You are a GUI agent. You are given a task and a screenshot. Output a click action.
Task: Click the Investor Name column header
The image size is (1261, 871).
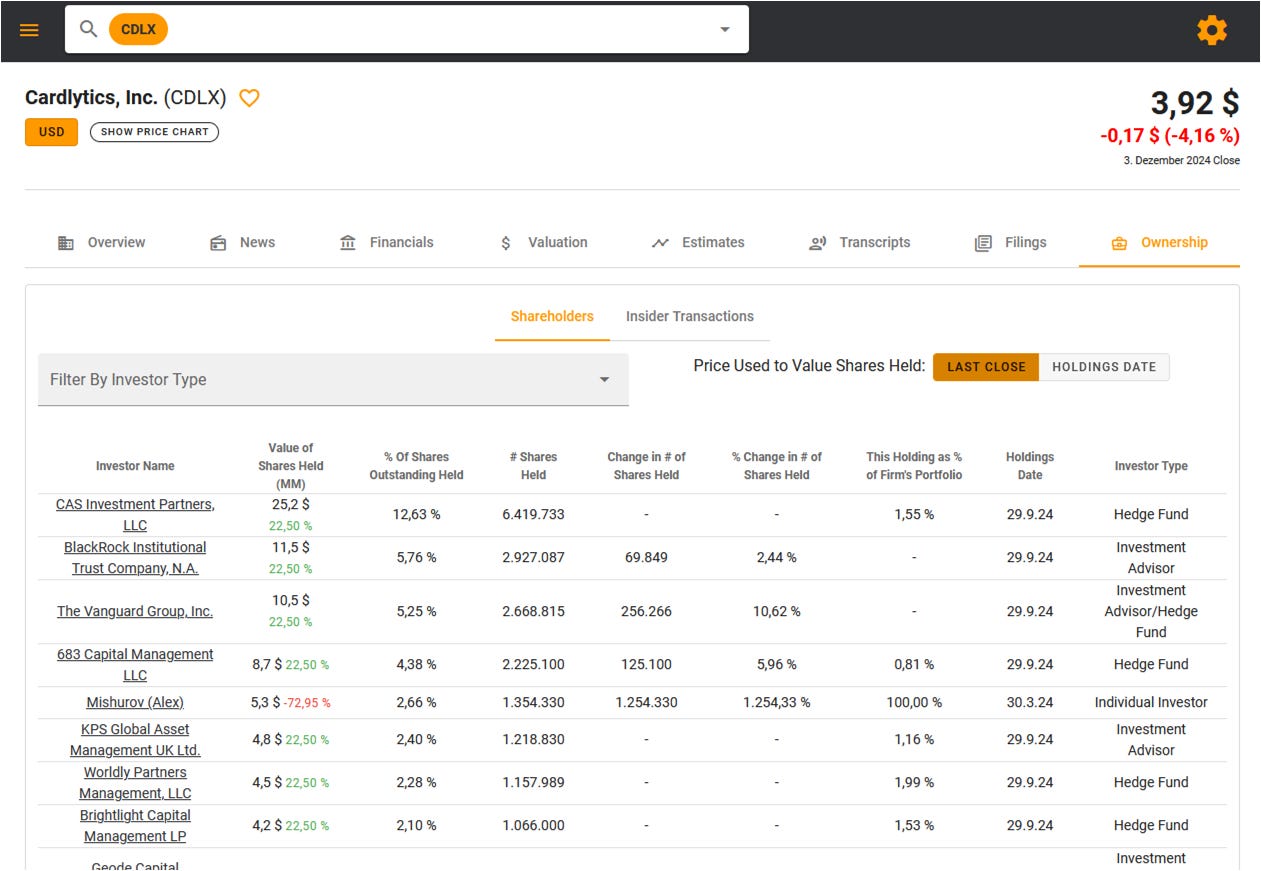pos(135,466)
